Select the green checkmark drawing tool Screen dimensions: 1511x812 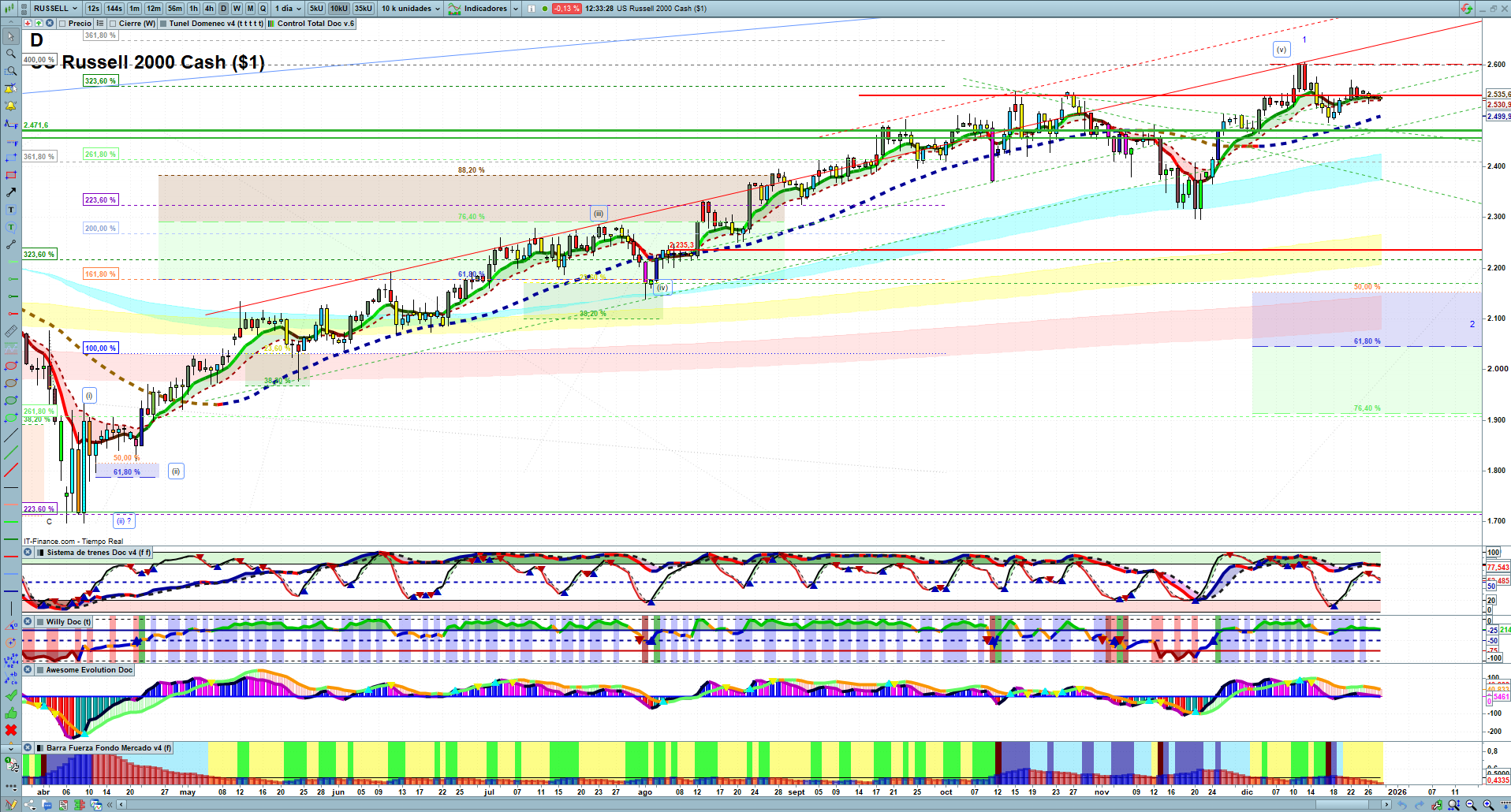pyautogui.click(x=11, y=695)
